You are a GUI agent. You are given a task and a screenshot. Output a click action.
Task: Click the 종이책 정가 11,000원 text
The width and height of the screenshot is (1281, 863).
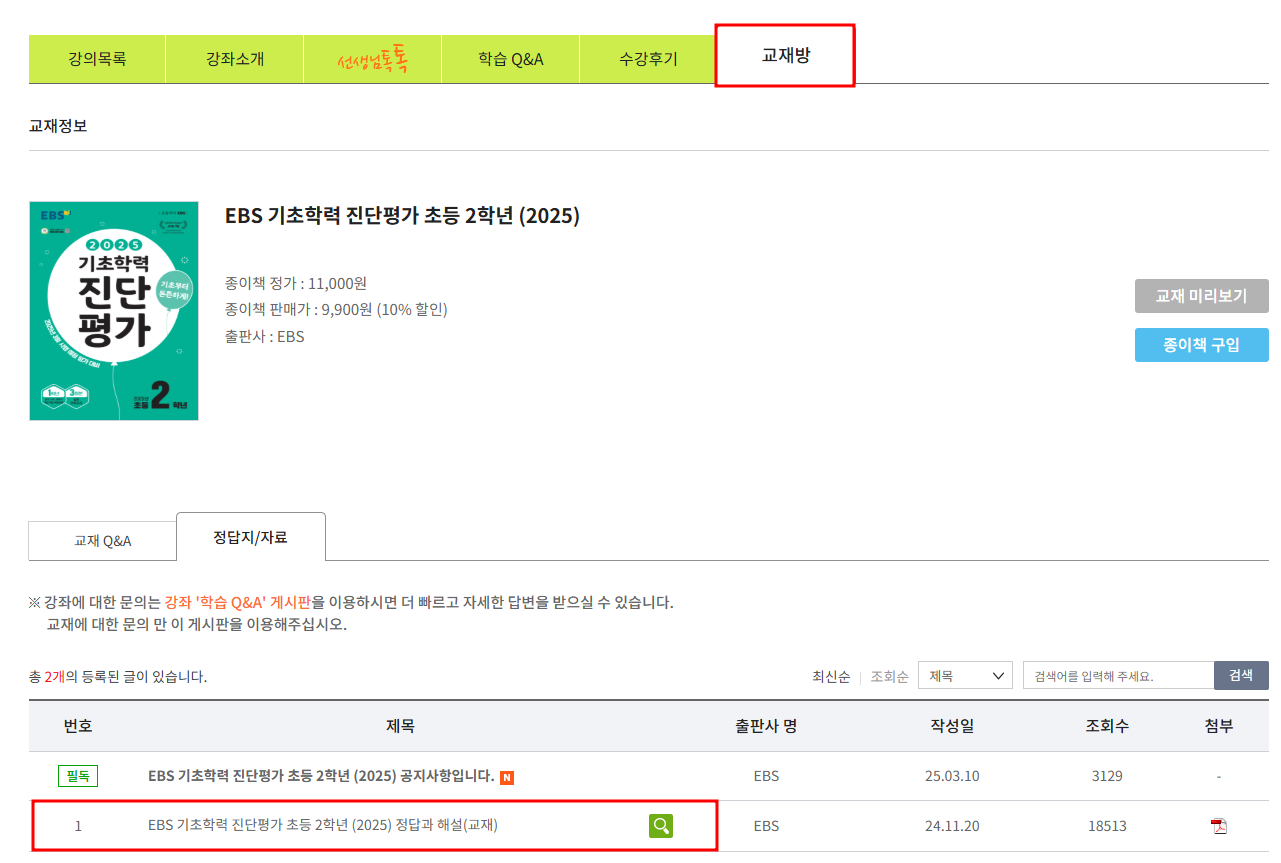[x=296, y=283]
